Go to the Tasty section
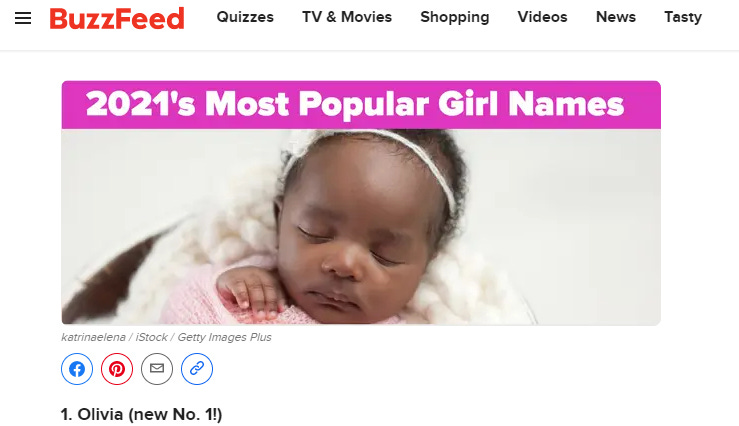This screenshot has height=426, width=739. [x=683, y=17]
